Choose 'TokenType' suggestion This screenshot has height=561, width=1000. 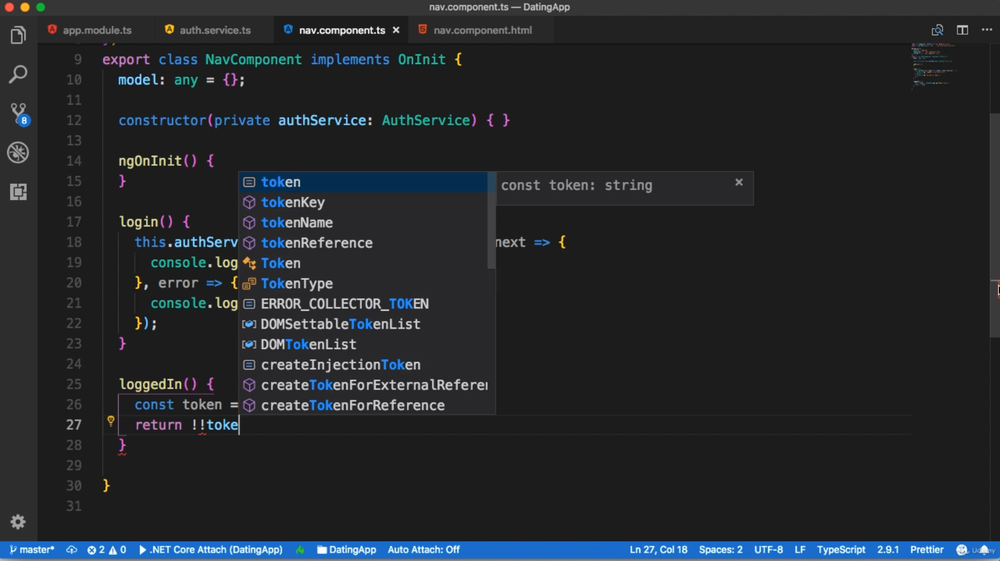pos(364,284)
